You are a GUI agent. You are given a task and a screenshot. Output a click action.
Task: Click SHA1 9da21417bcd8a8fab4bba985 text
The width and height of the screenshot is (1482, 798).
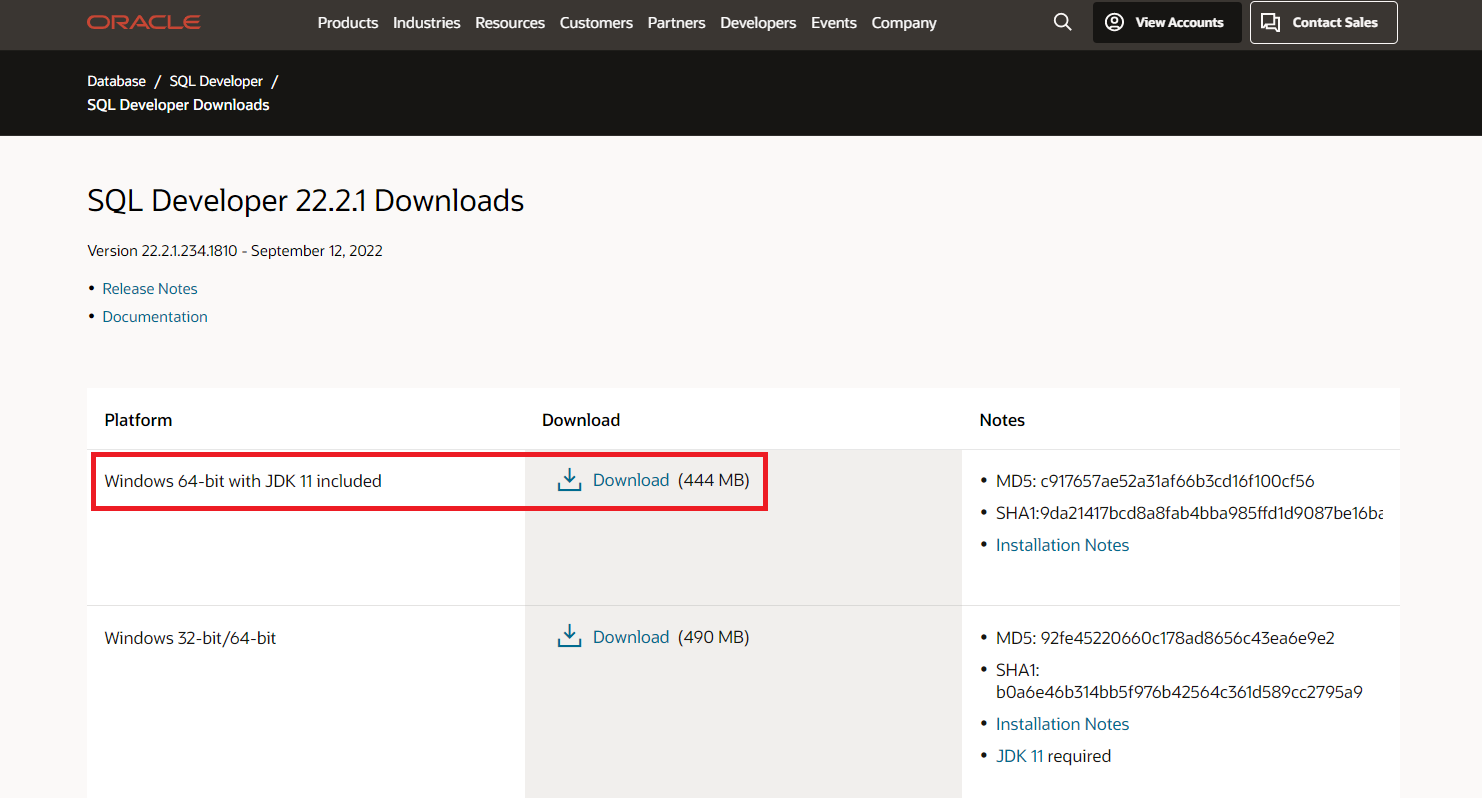click(x=1189, y=513)
